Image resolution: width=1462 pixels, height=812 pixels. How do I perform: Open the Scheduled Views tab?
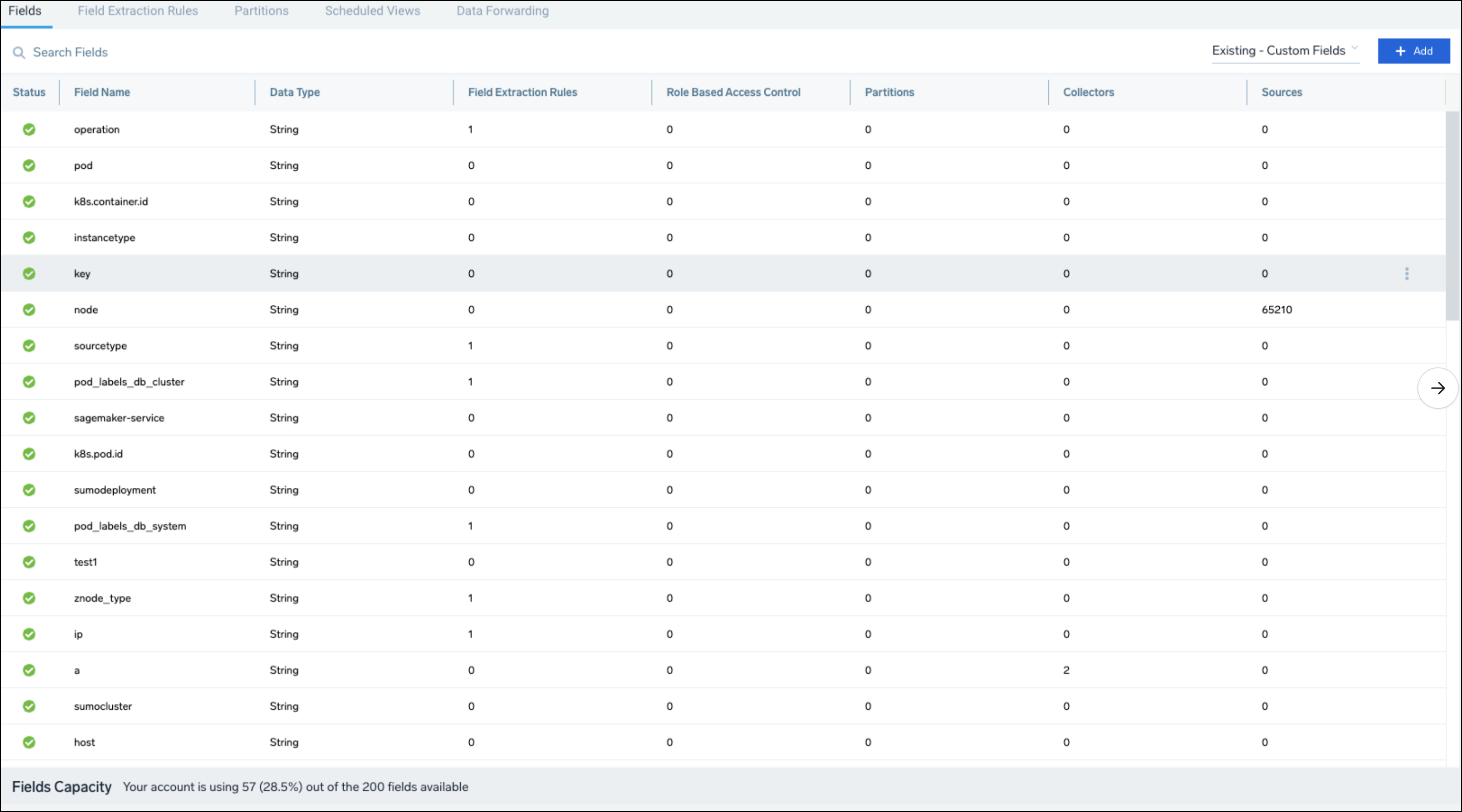(372, 11)
